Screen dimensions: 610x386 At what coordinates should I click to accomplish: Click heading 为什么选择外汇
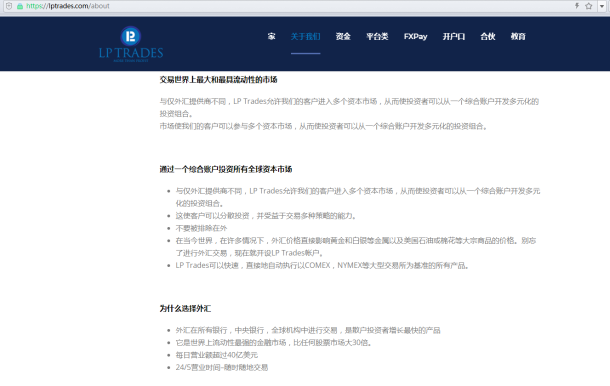[185, 309]
